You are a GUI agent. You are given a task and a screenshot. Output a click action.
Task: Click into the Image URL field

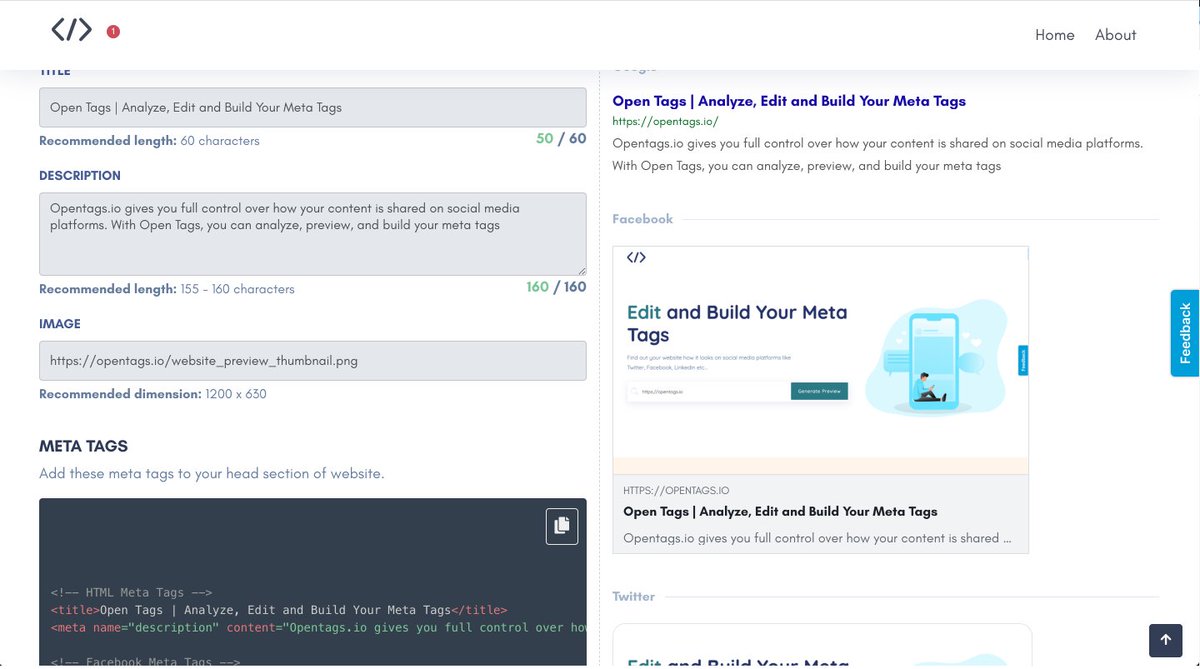313,360
